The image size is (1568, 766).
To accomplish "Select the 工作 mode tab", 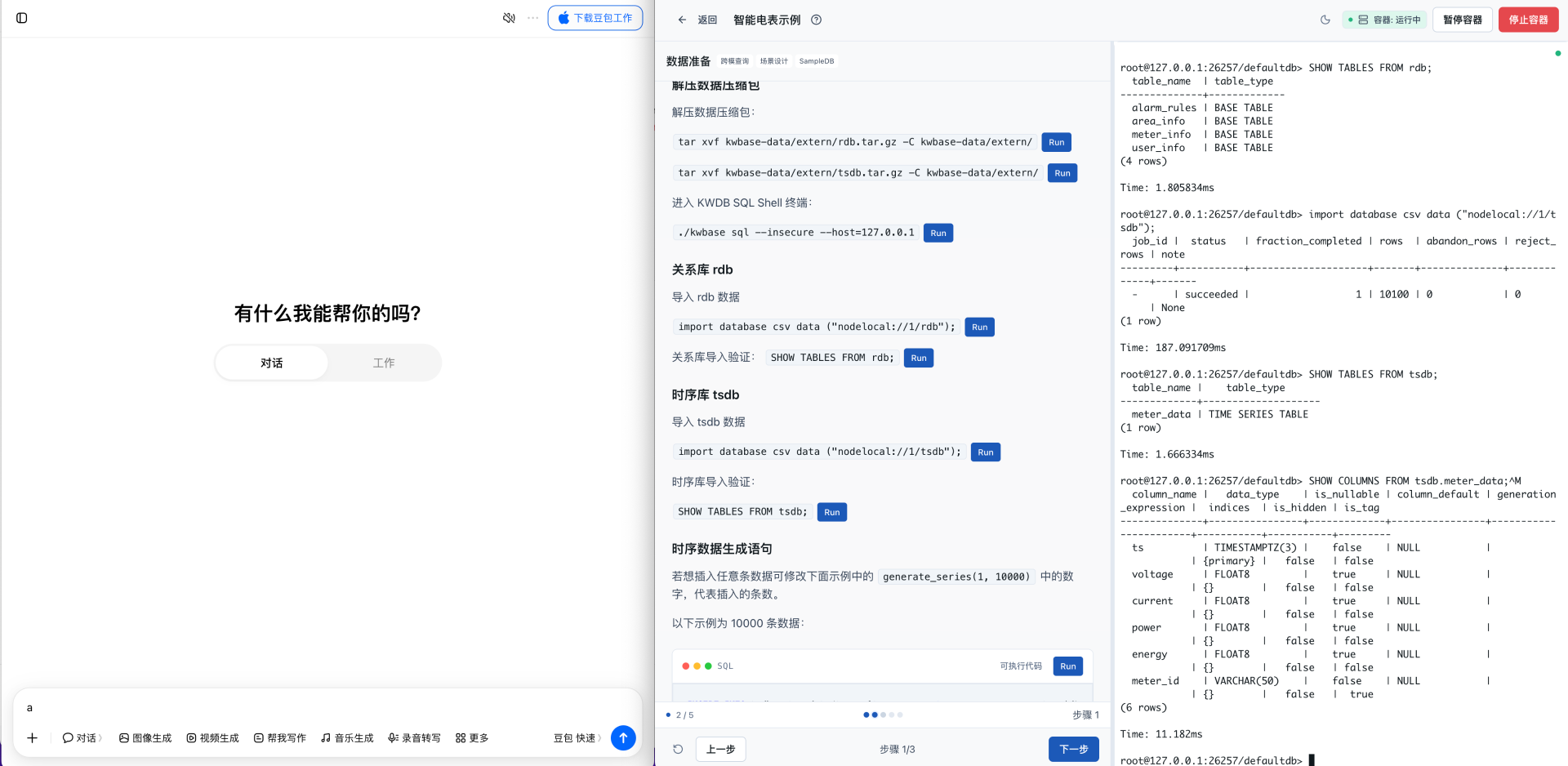I will (384, 363).
